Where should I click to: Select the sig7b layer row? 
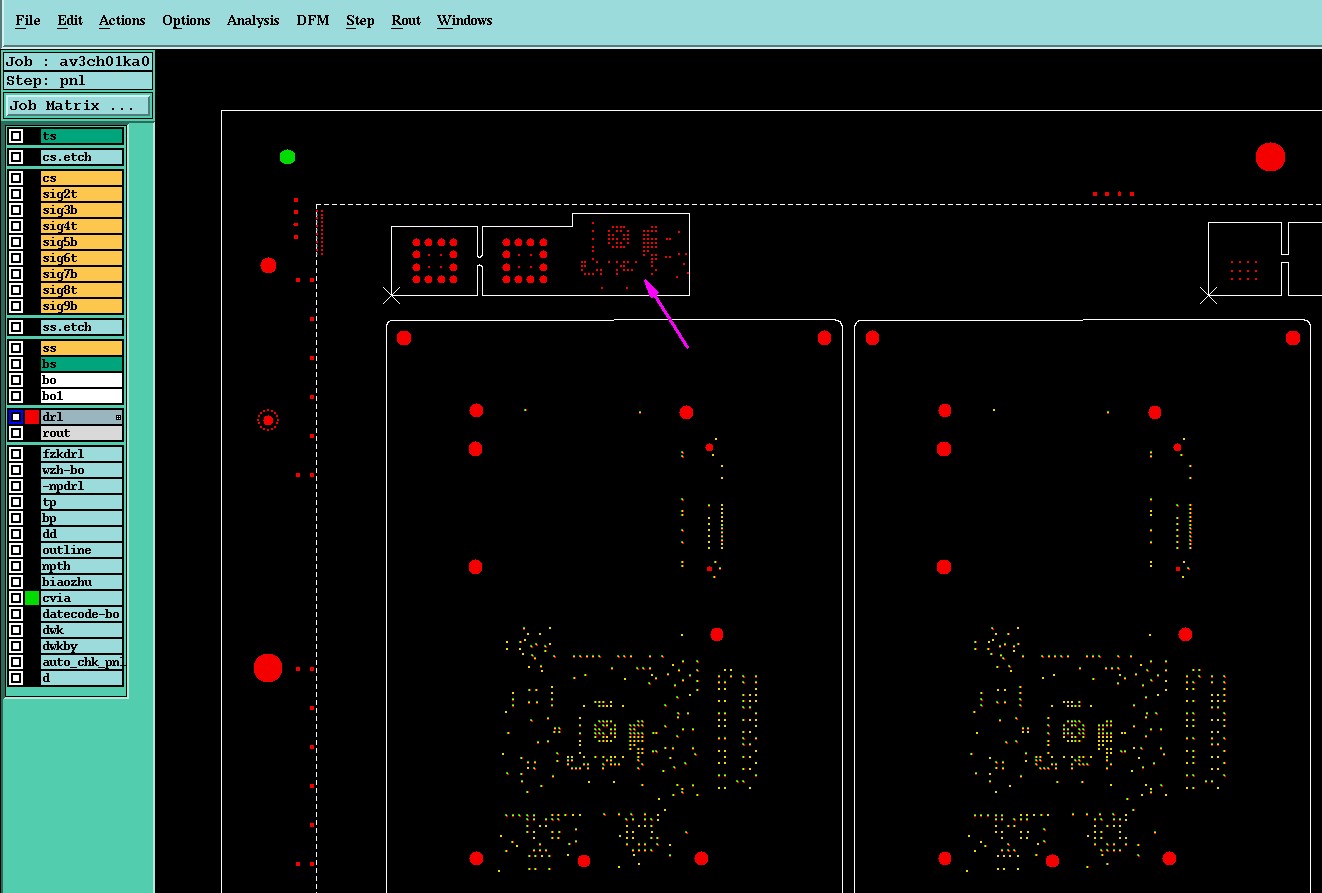(x=82, y=274)
